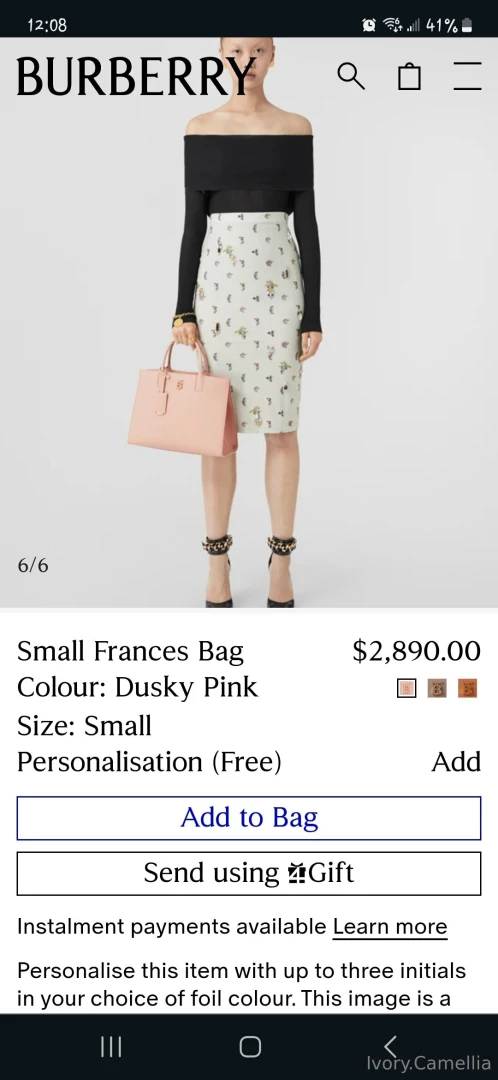The image size is (498, 1080).
Task: Tap the 6/6 image counter
Action: tap(33, 565)
